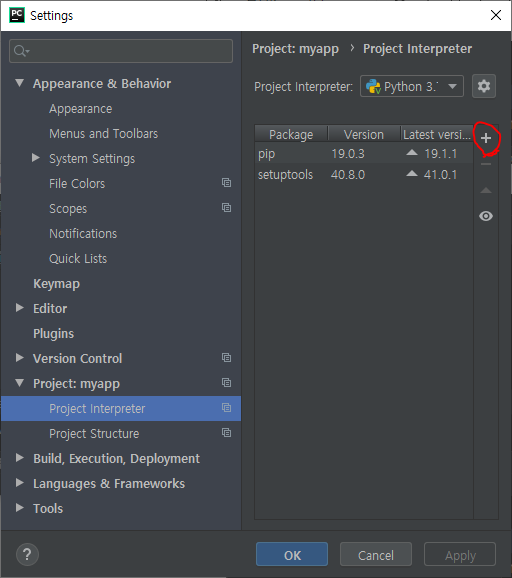Click the Cancel button
The image size is (512, 578).
coord(376,554)
